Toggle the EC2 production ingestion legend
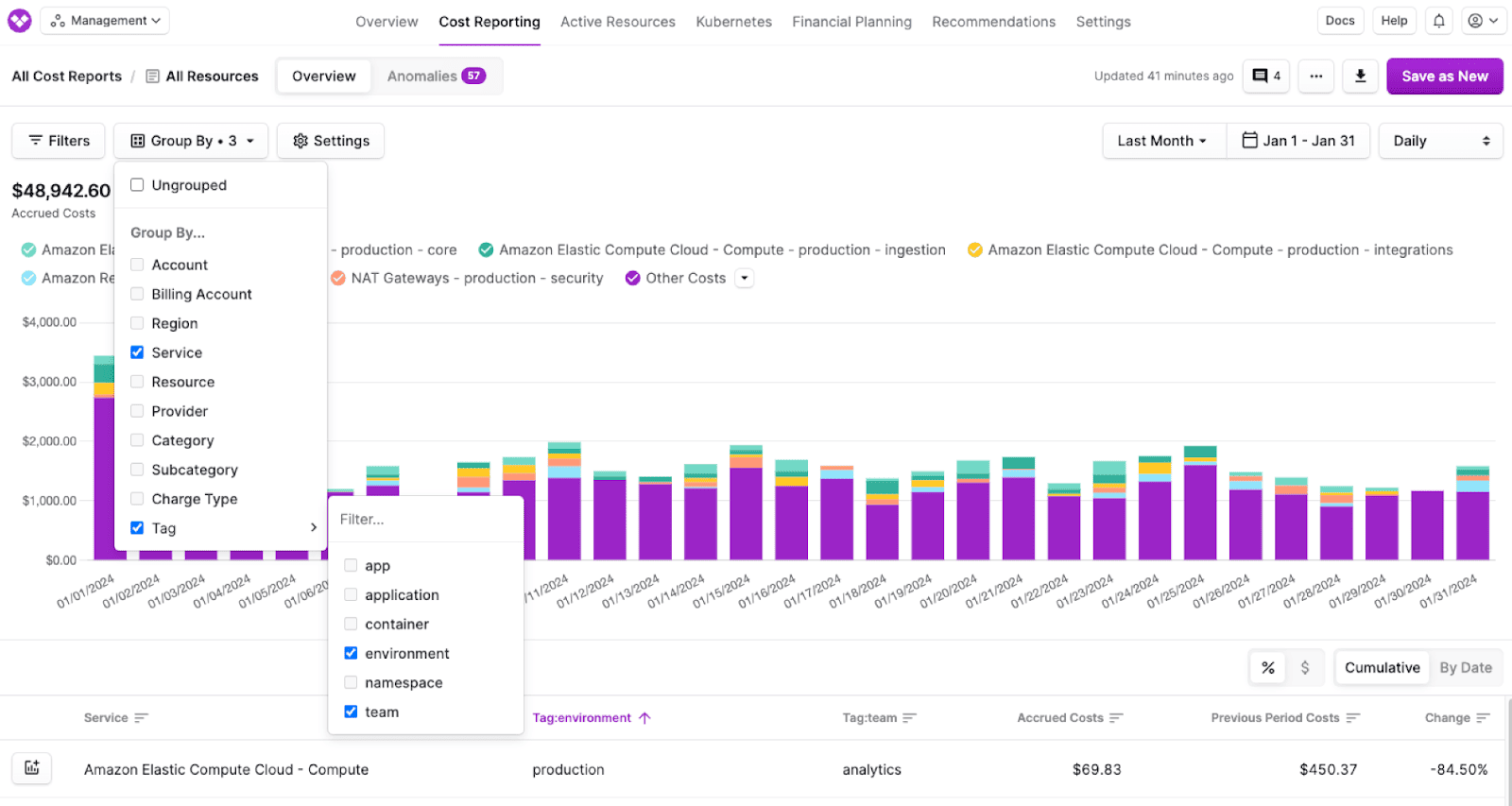This screenshot has height=806, width=1512. pyautogui.click(x=486, y=250)
